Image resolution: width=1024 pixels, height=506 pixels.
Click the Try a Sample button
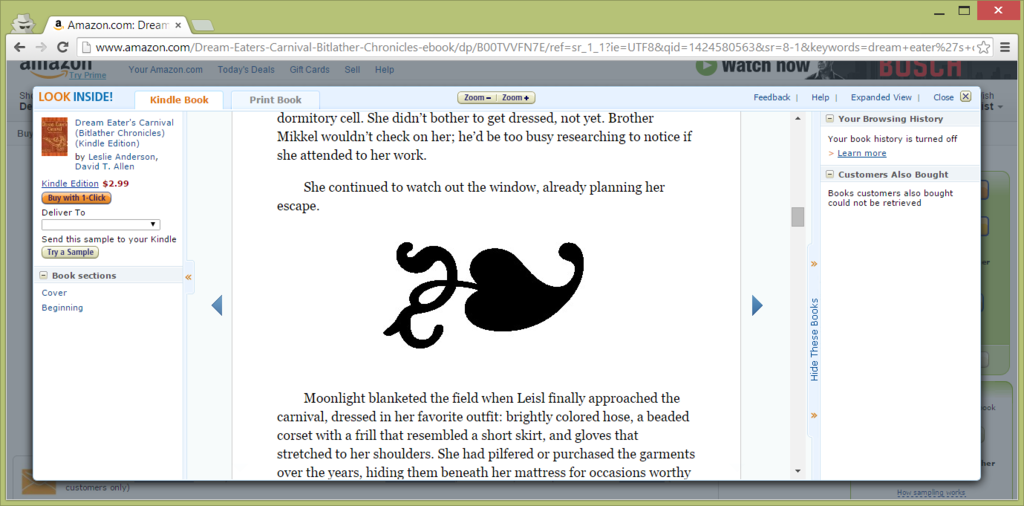pos(70,253)
